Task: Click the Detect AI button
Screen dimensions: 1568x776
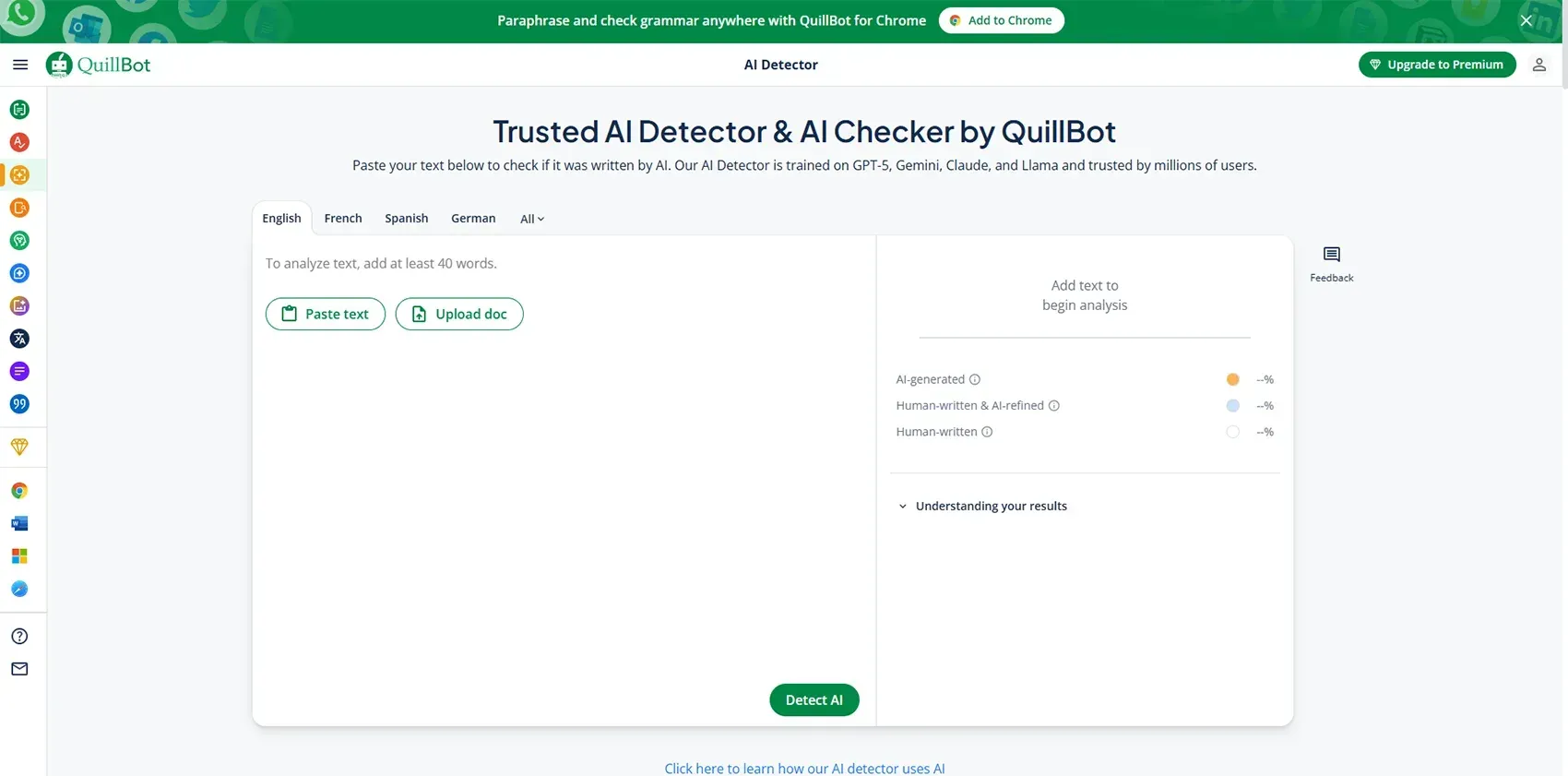Action: coord(814,700)
